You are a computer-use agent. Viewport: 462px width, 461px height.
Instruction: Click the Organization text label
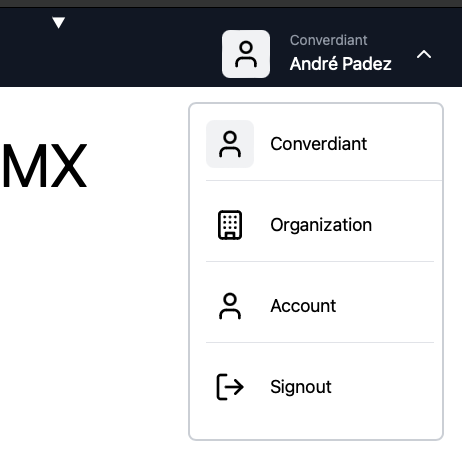[321, 225]
